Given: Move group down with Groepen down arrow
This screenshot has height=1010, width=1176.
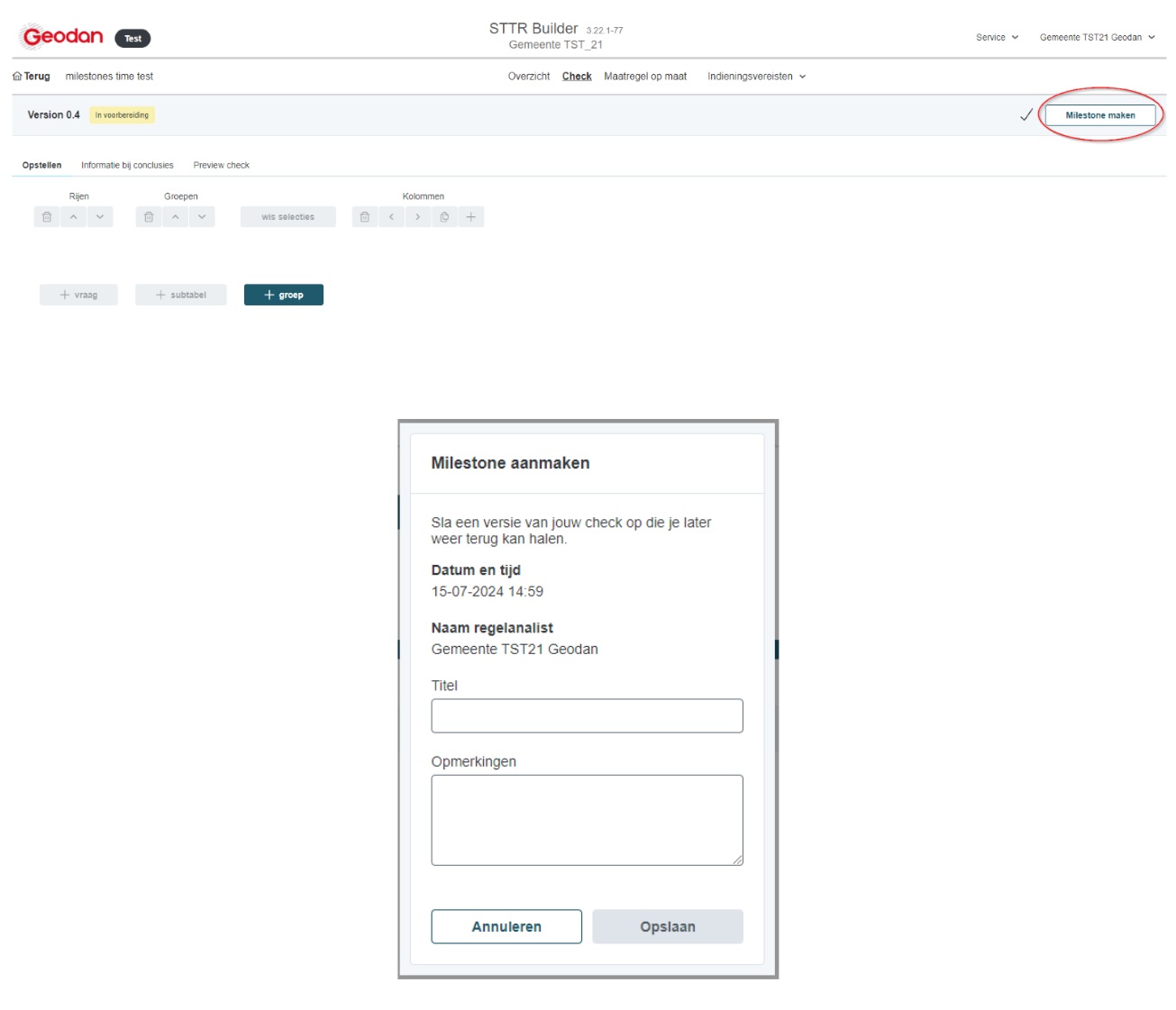Looking at the screenshot, I should (202, 217).
